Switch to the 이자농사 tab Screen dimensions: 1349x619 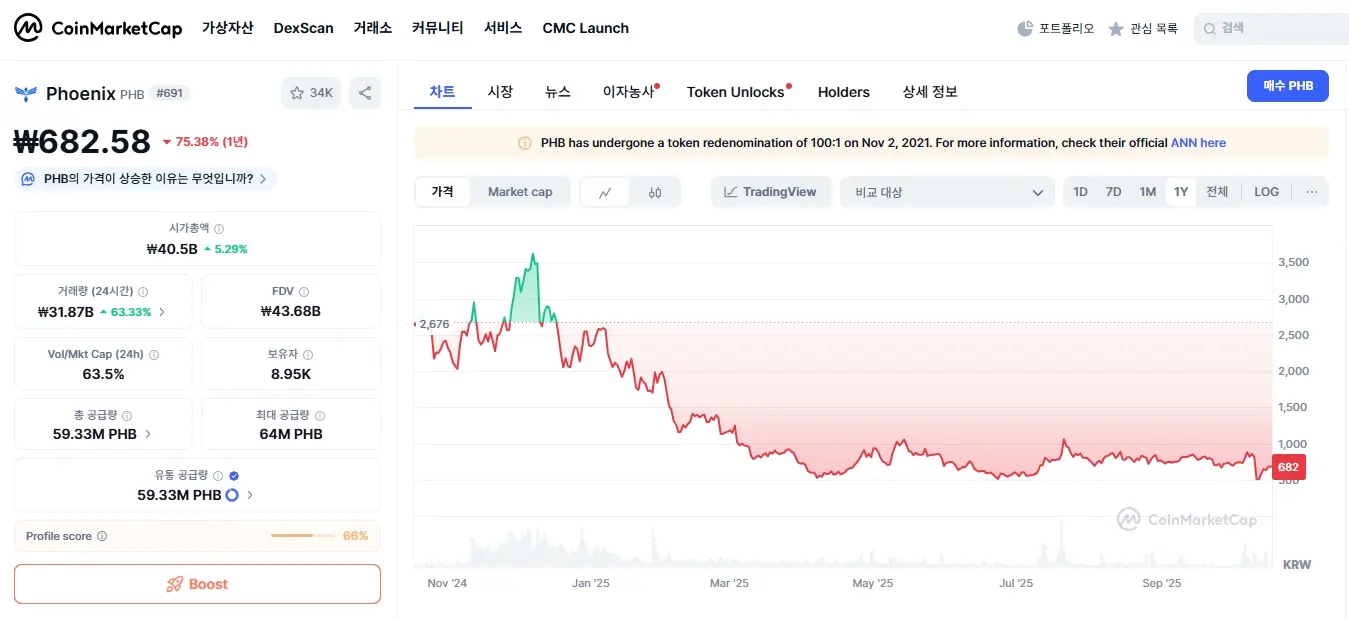[x=628, y=92]
